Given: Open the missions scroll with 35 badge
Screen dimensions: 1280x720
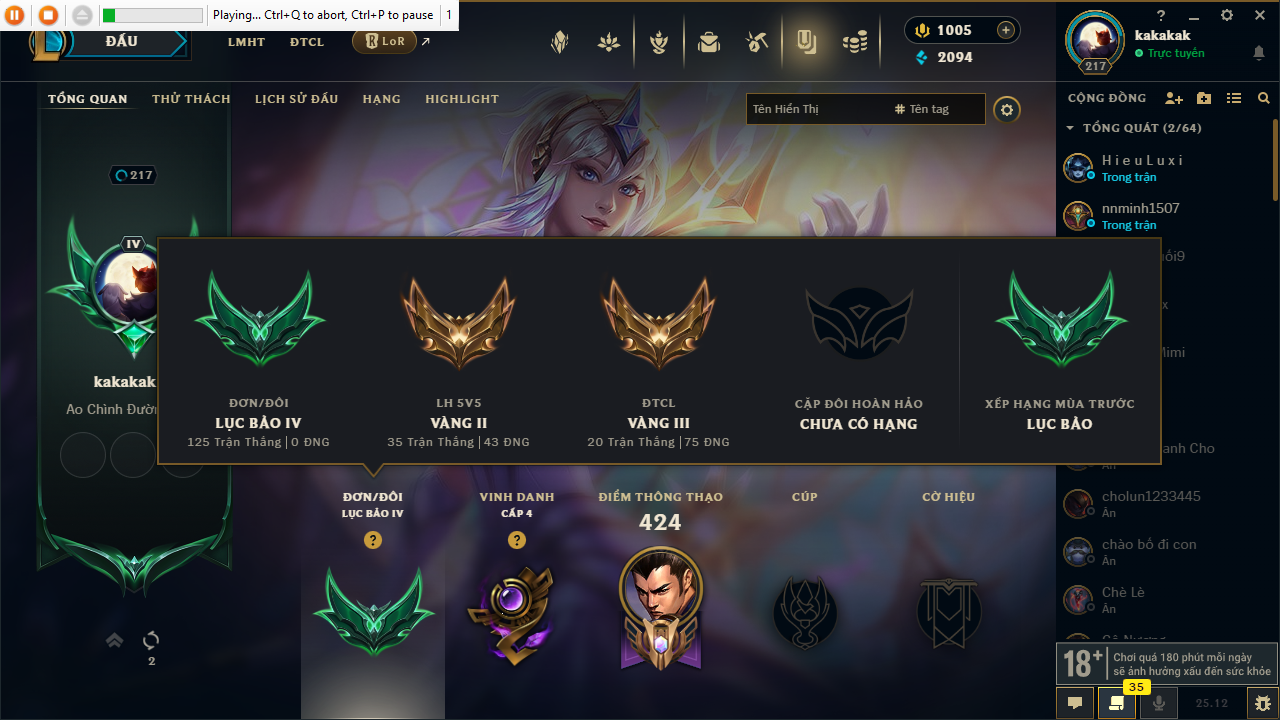Looking at the screenshot, I should point(1116,703).
